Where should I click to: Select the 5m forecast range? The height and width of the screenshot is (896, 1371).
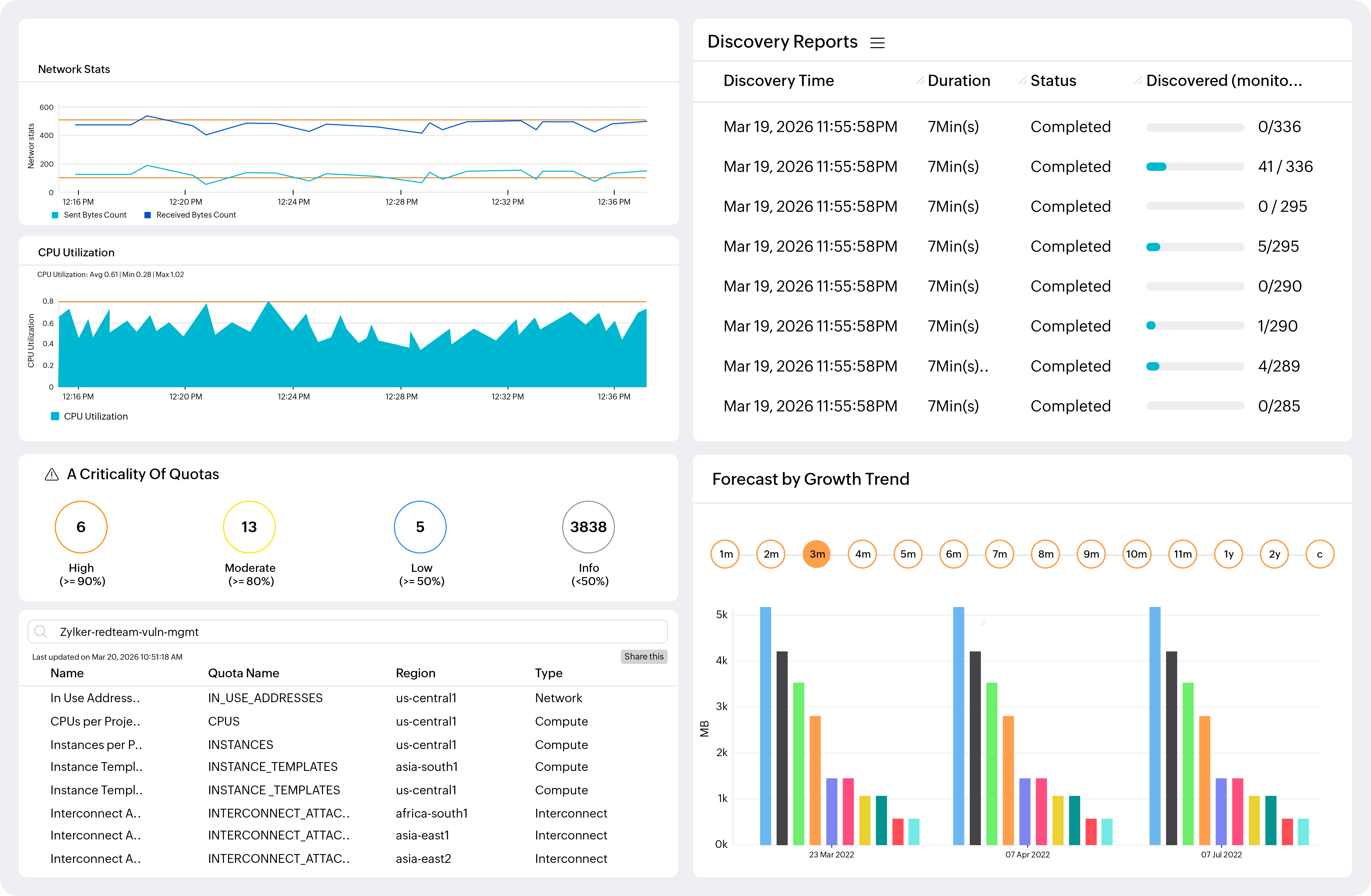click(x=908, y=554)
